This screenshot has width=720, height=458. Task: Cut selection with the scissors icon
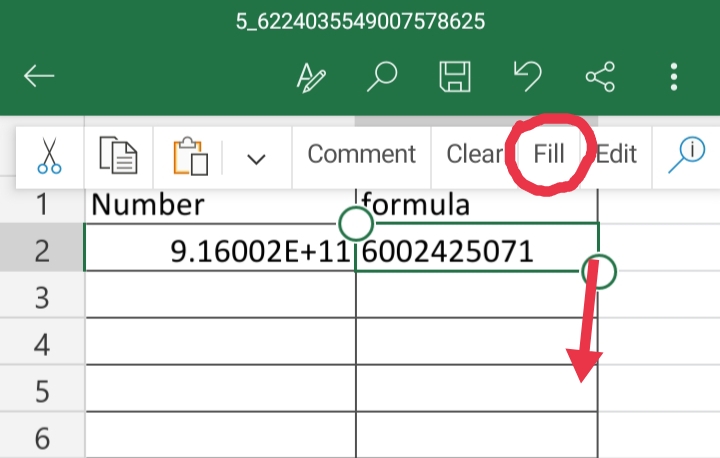(x=50, y=155)
